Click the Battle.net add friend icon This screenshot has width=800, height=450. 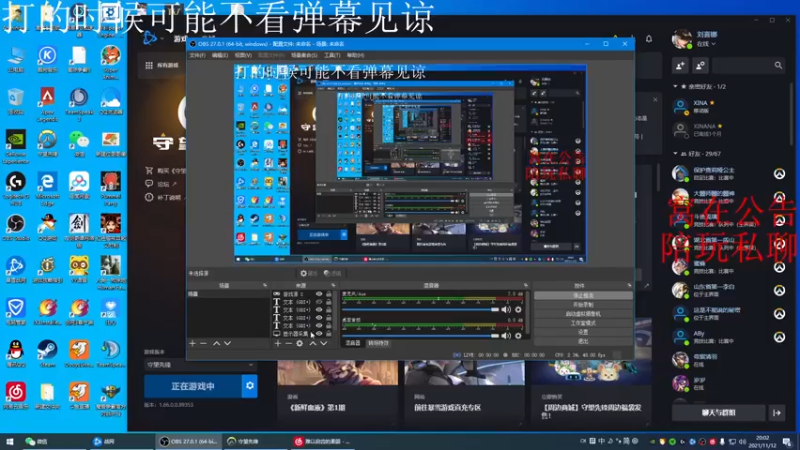(x=680, y=65)
